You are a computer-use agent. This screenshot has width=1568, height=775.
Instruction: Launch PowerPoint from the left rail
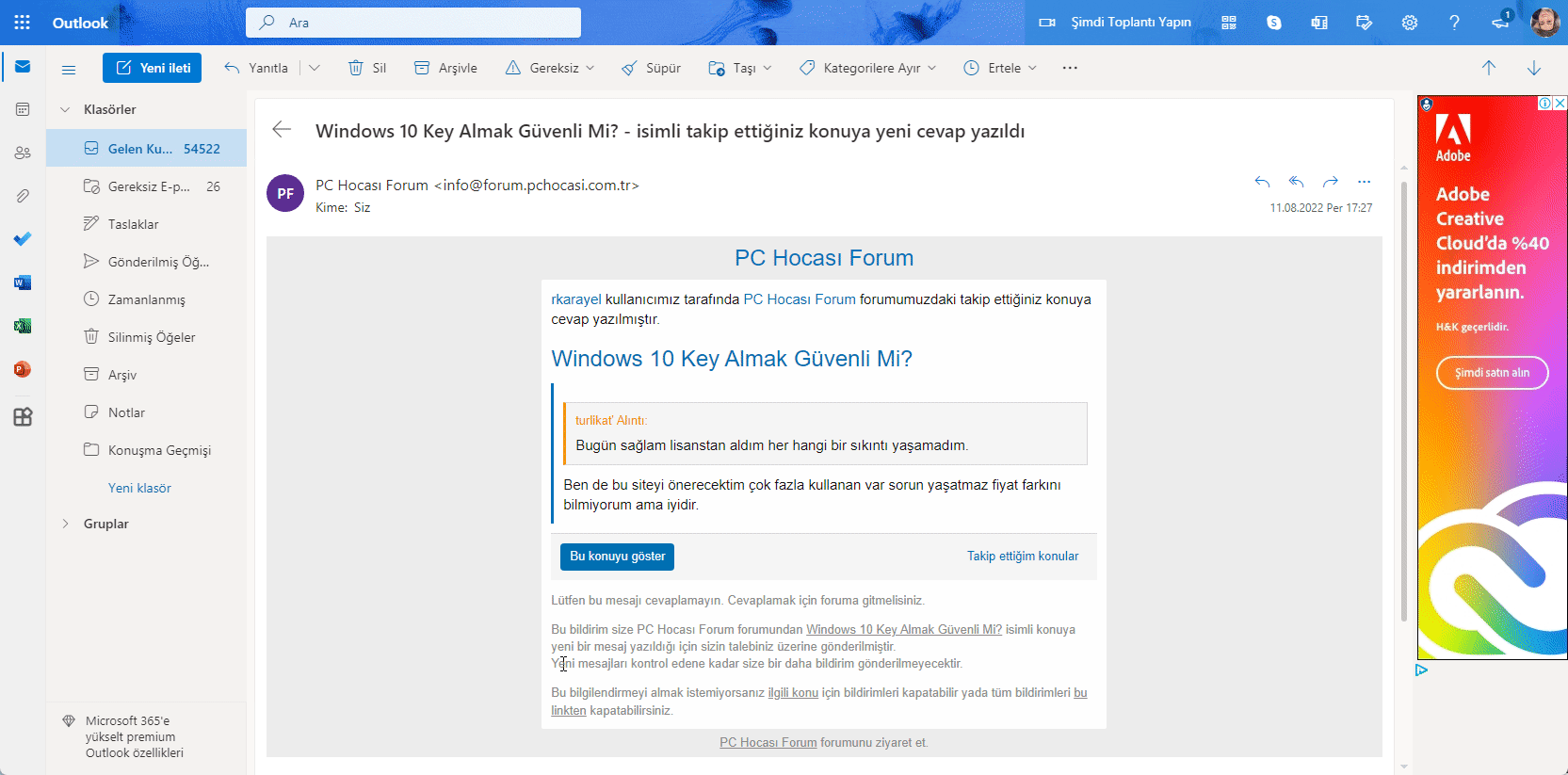23,369
